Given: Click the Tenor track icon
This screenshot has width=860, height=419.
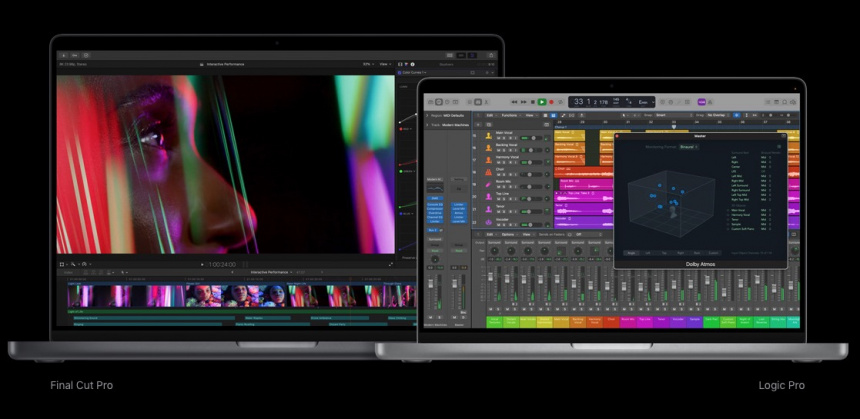Looking at the screenshot, I should 489,209.
